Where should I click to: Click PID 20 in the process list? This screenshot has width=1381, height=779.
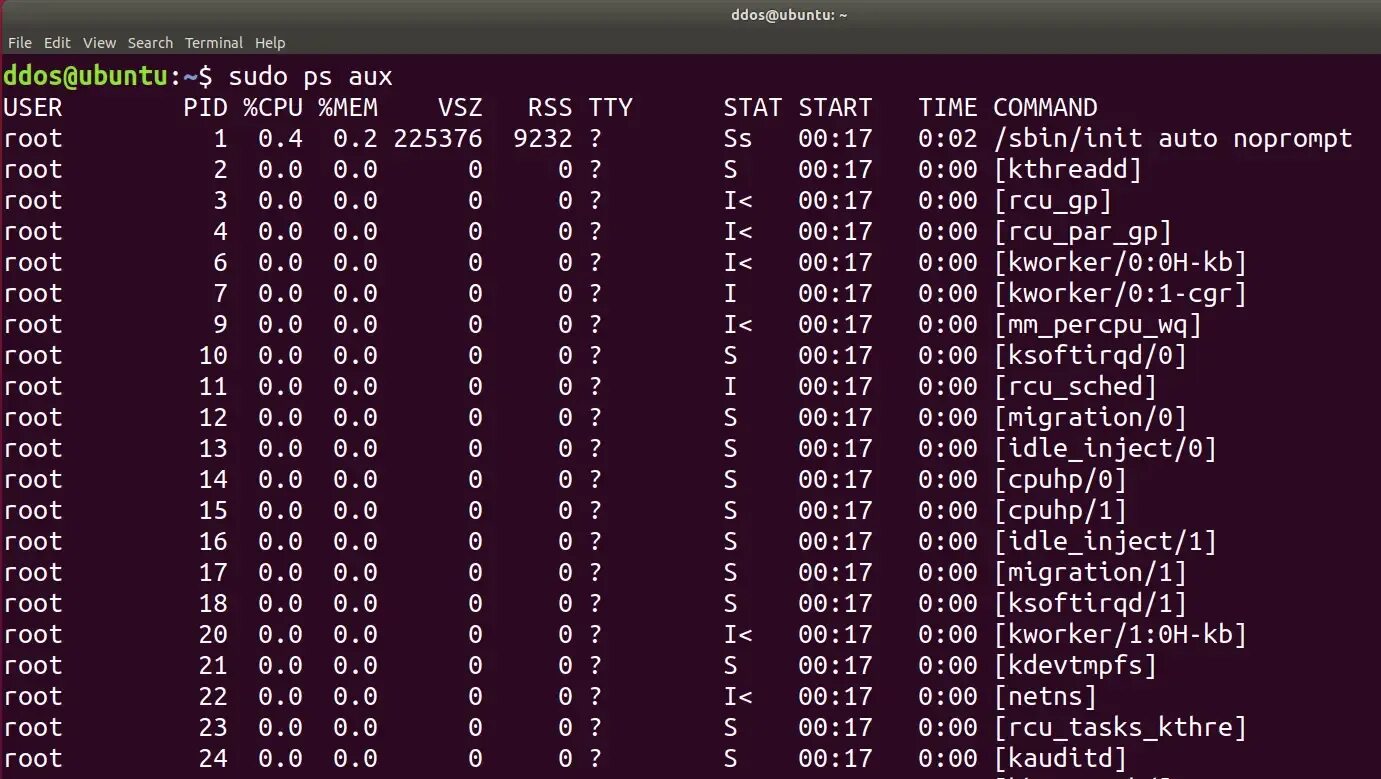213,634
